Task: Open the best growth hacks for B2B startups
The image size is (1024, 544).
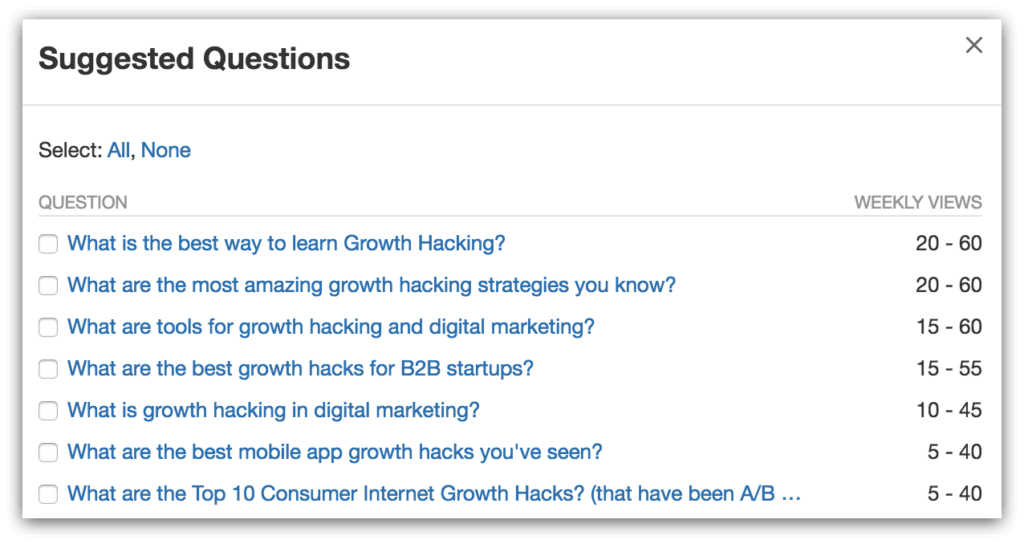Action: pos(300,368)
